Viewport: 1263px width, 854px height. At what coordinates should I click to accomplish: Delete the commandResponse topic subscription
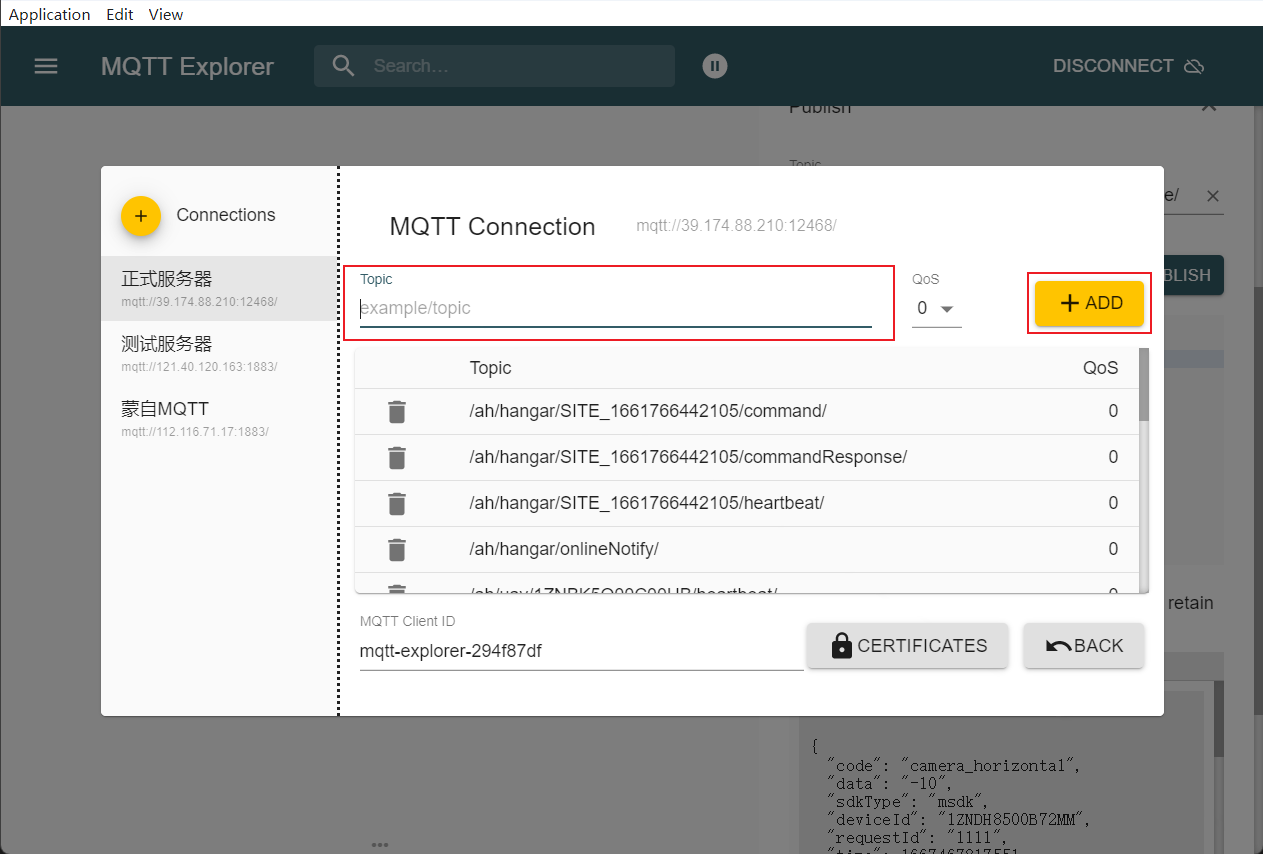tap(397, 458)
